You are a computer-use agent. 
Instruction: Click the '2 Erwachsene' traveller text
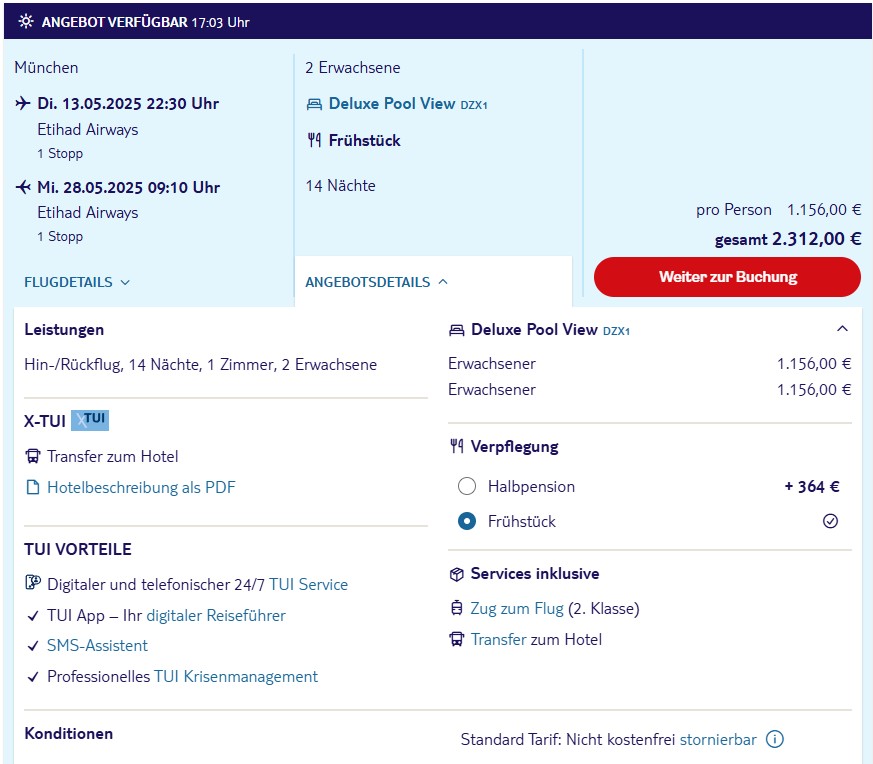point(353,68)
